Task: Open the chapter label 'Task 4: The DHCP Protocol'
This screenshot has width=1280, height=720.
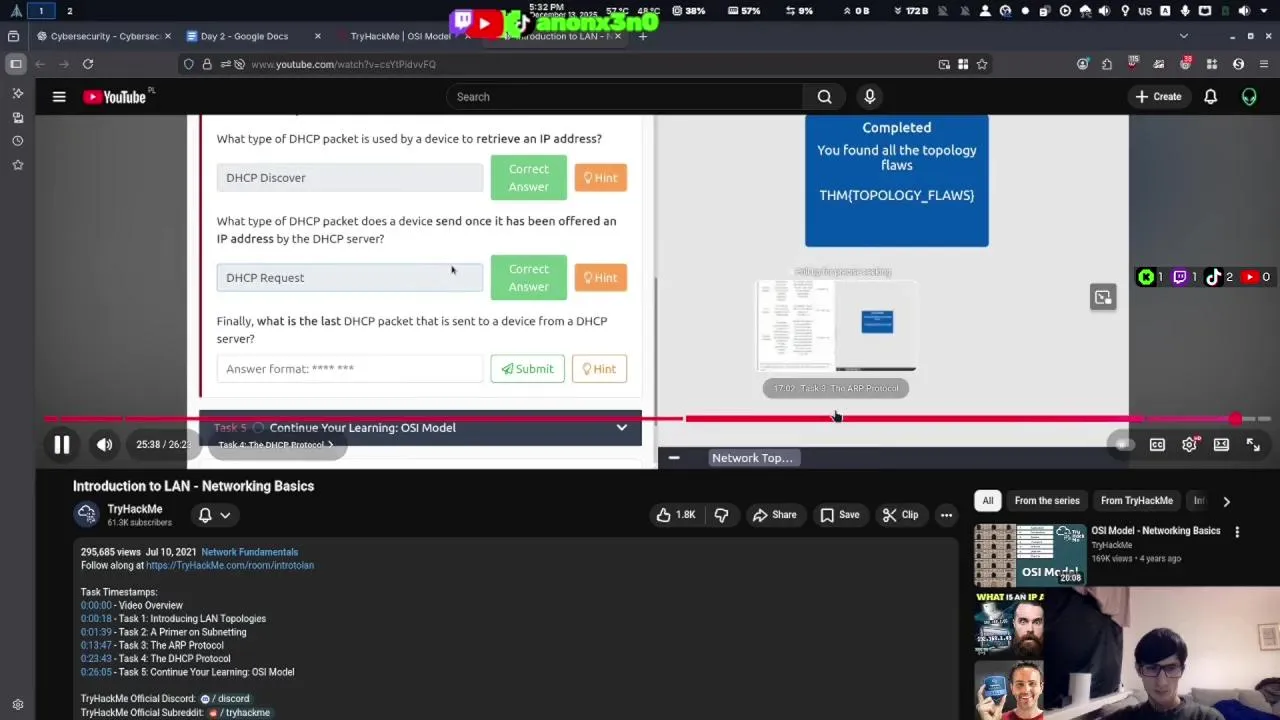Action: 276,445
